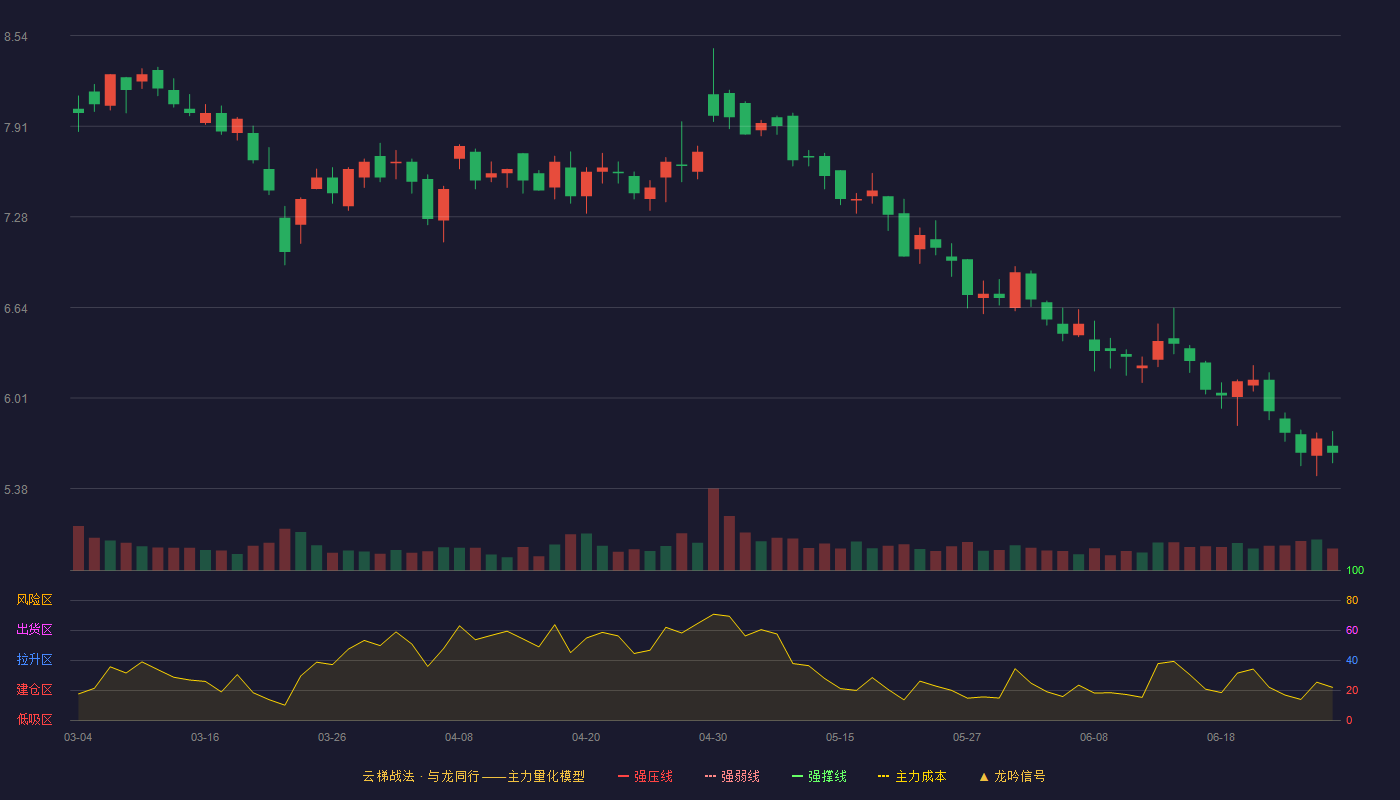Click the 建仓区 zone label
The image size is (1400, 800).
coord(34,690)
